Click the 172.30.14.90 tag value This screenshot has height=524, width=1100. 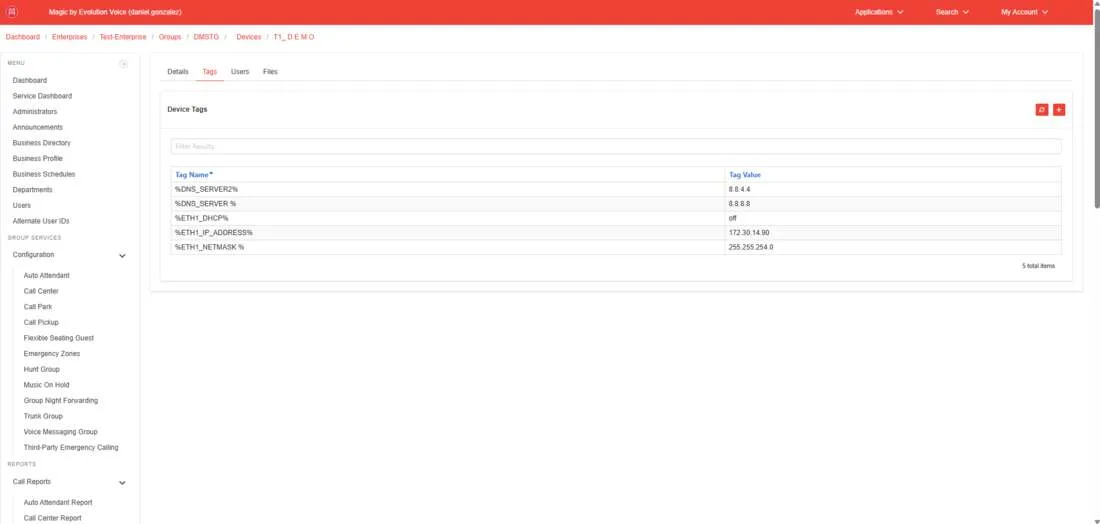(749, 232)
